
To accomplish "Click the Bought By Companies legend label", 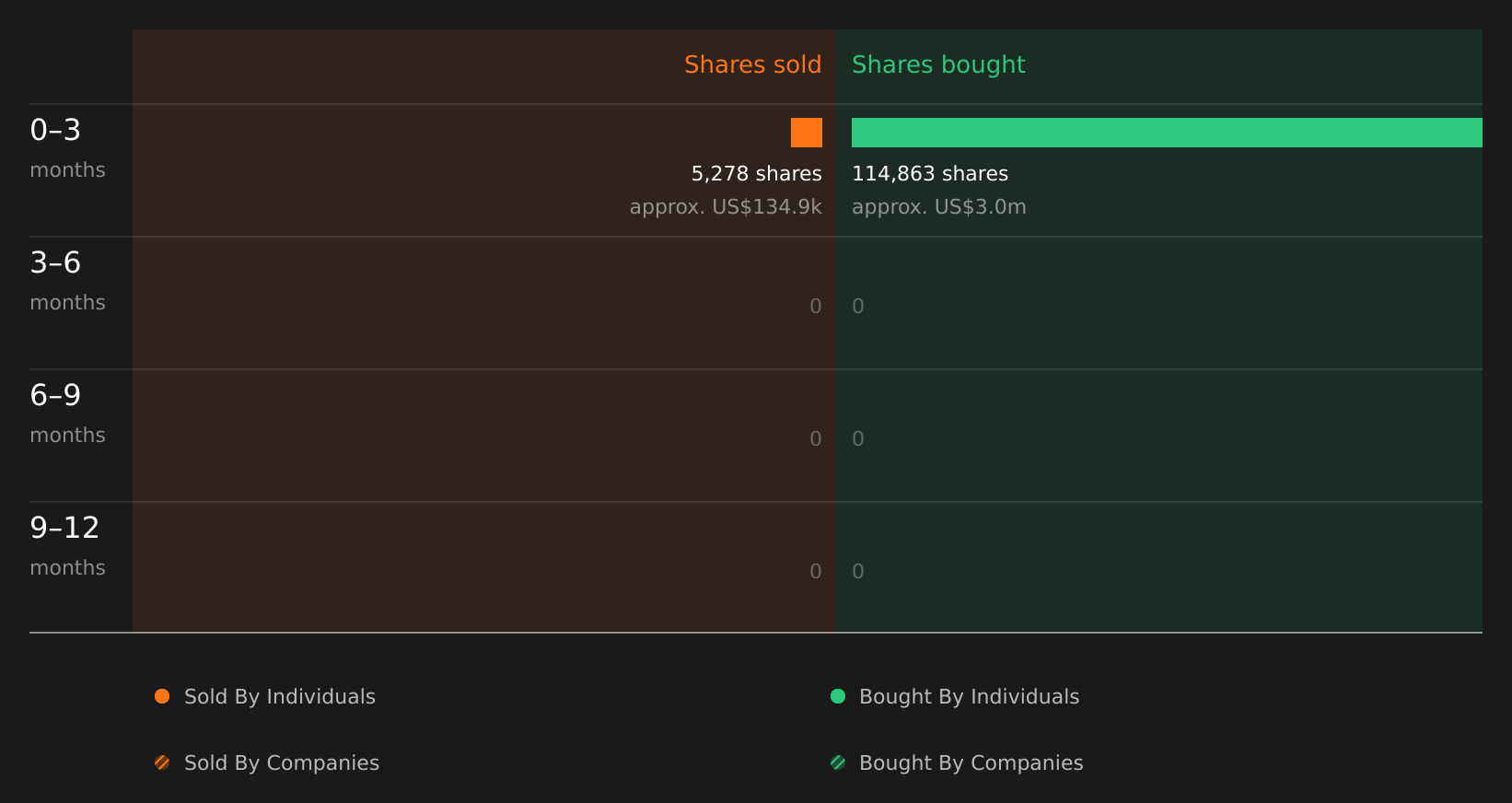I will coord(971,762).
